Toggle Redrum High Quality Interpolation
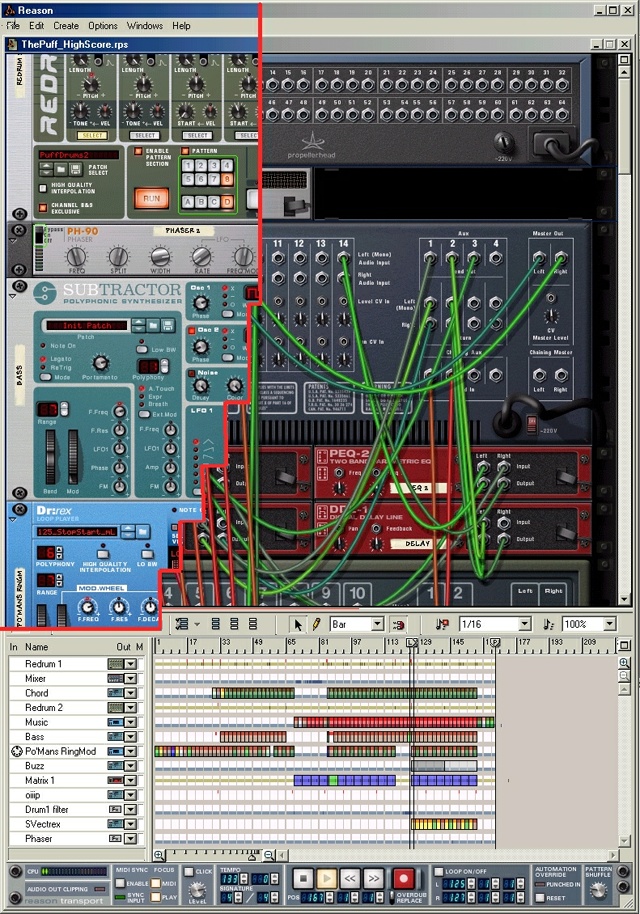The height and width of the screenshot is (914, 640). pyautogui.click(x=43, y=188)
